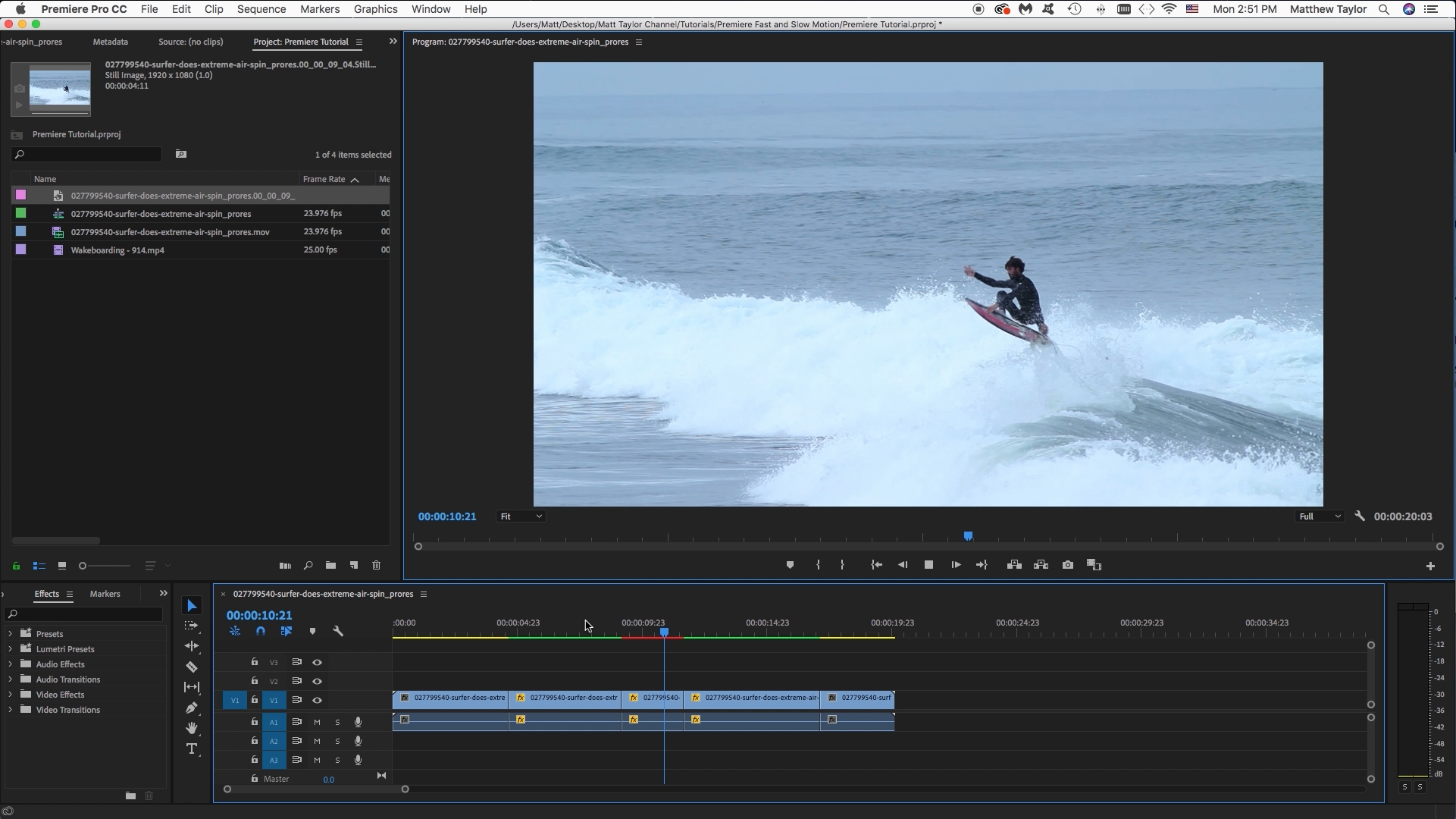This screenshot has height=819, width=1456.
Task: Drag the timeline zoom slider control
Action: pyautogui.click(x=316, y=789)
